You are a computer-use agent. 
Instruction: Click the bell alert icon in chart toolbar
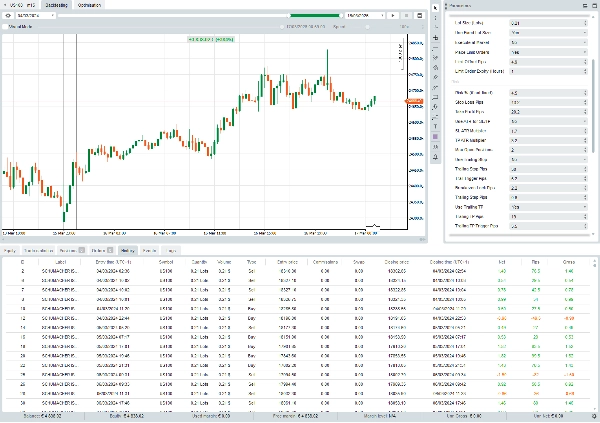[x=435, y=155]
